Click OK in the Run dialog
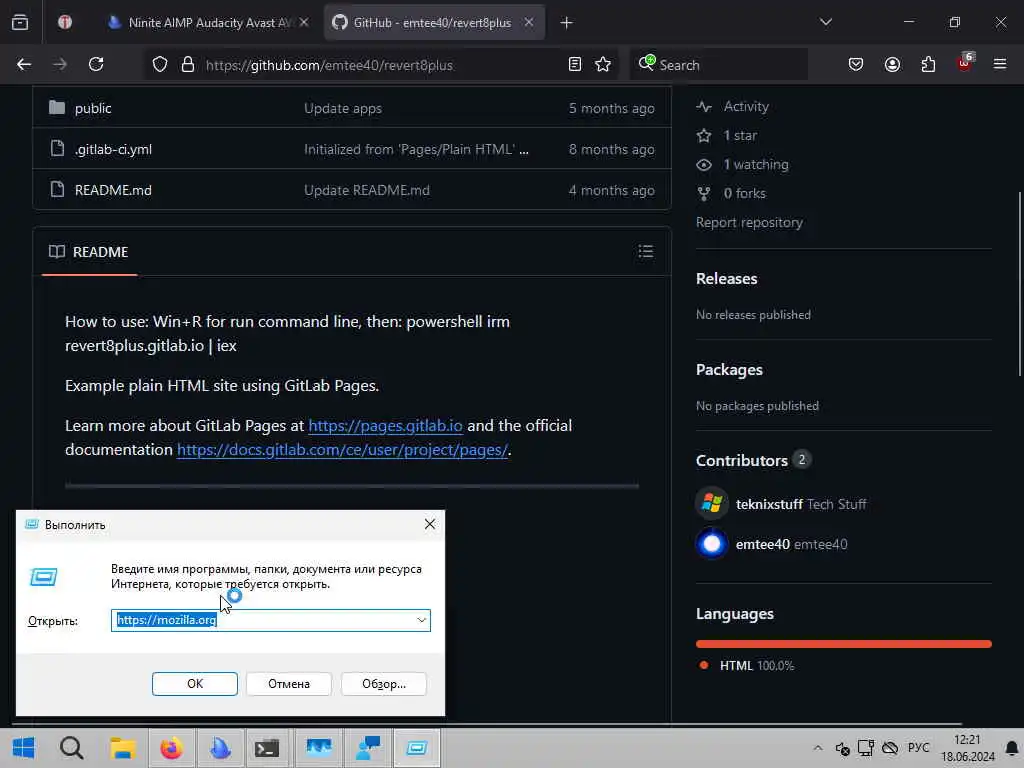Viewport: 1024px width, 768px height. click(195, 684)
